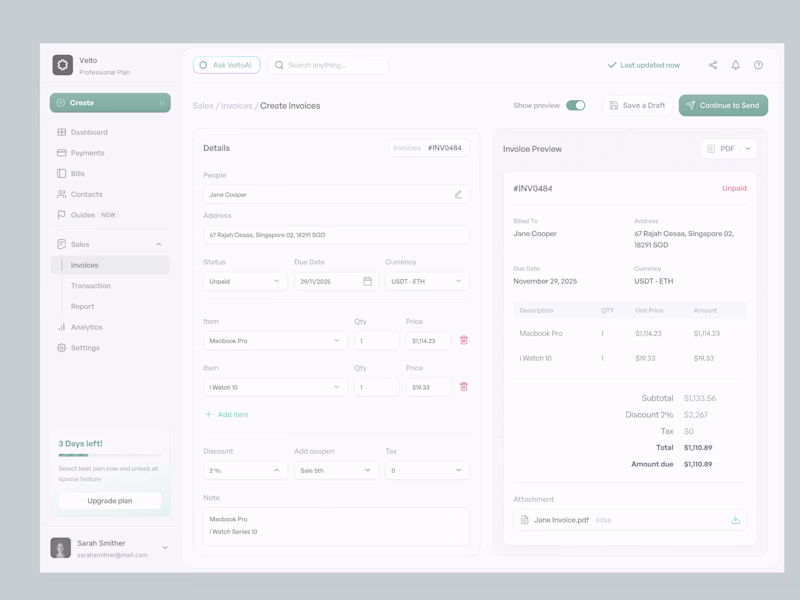Open the Sale 5th coupon dropdown
The height and width of the screenshot is (600, 800).
pos(336,470)
